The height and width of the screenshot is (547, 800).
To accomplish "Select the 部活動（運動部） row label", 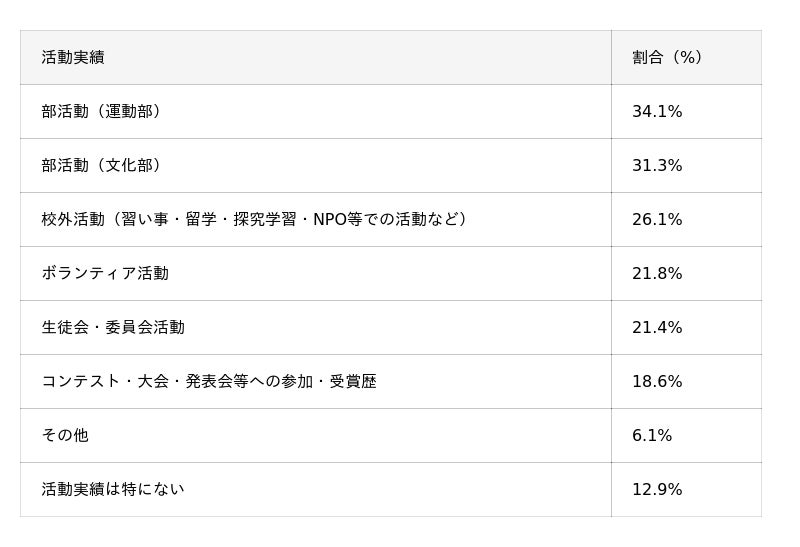I will [102, 112].
